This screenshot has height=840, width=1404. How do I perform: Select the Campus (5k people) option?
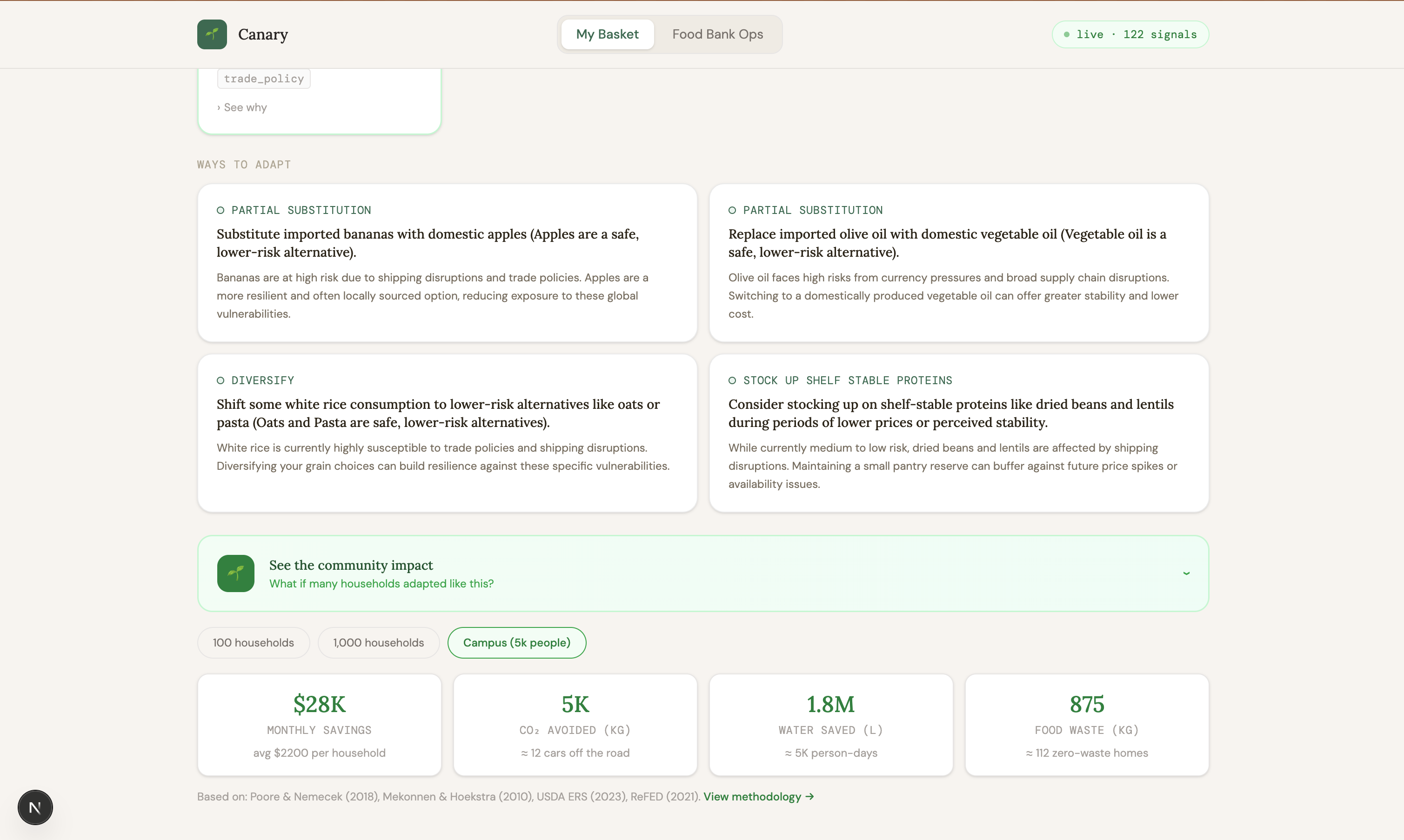tap(516, 642)
